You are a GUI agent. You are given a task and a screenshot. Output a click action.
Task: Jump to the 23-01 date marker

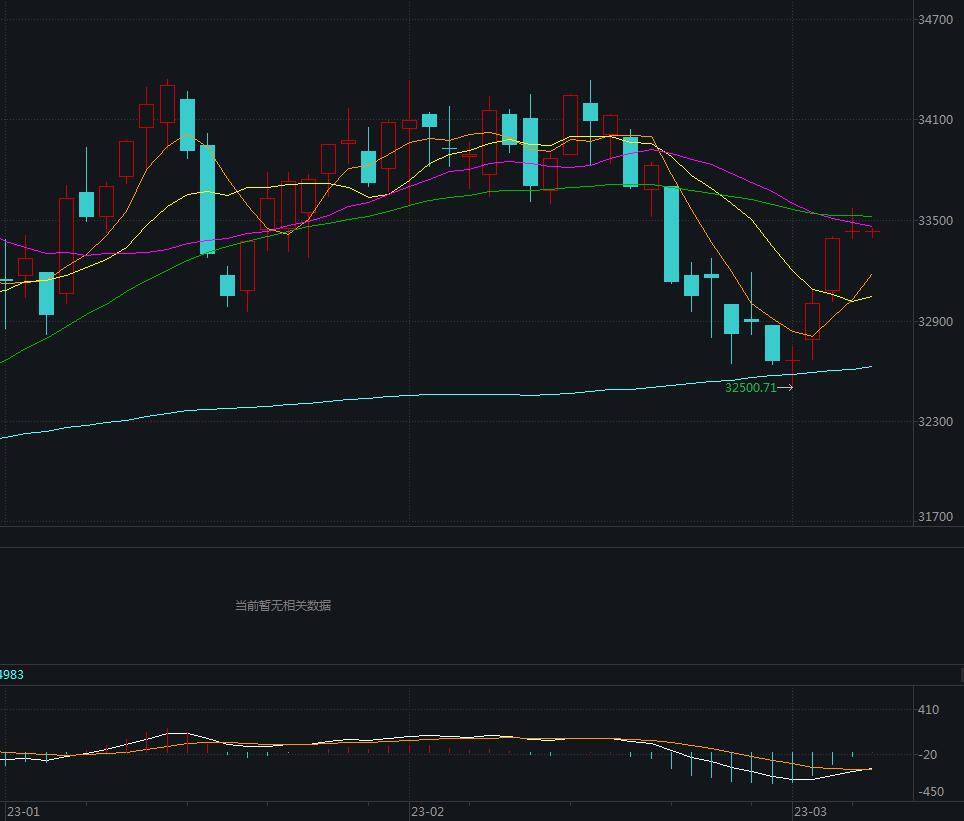tap(24, 811)
